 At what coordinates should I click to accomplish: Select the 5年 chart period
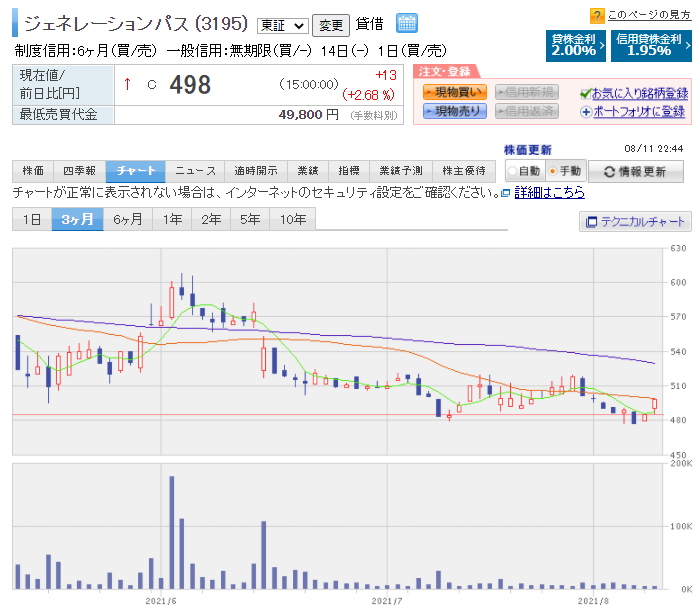pos(250,220)
